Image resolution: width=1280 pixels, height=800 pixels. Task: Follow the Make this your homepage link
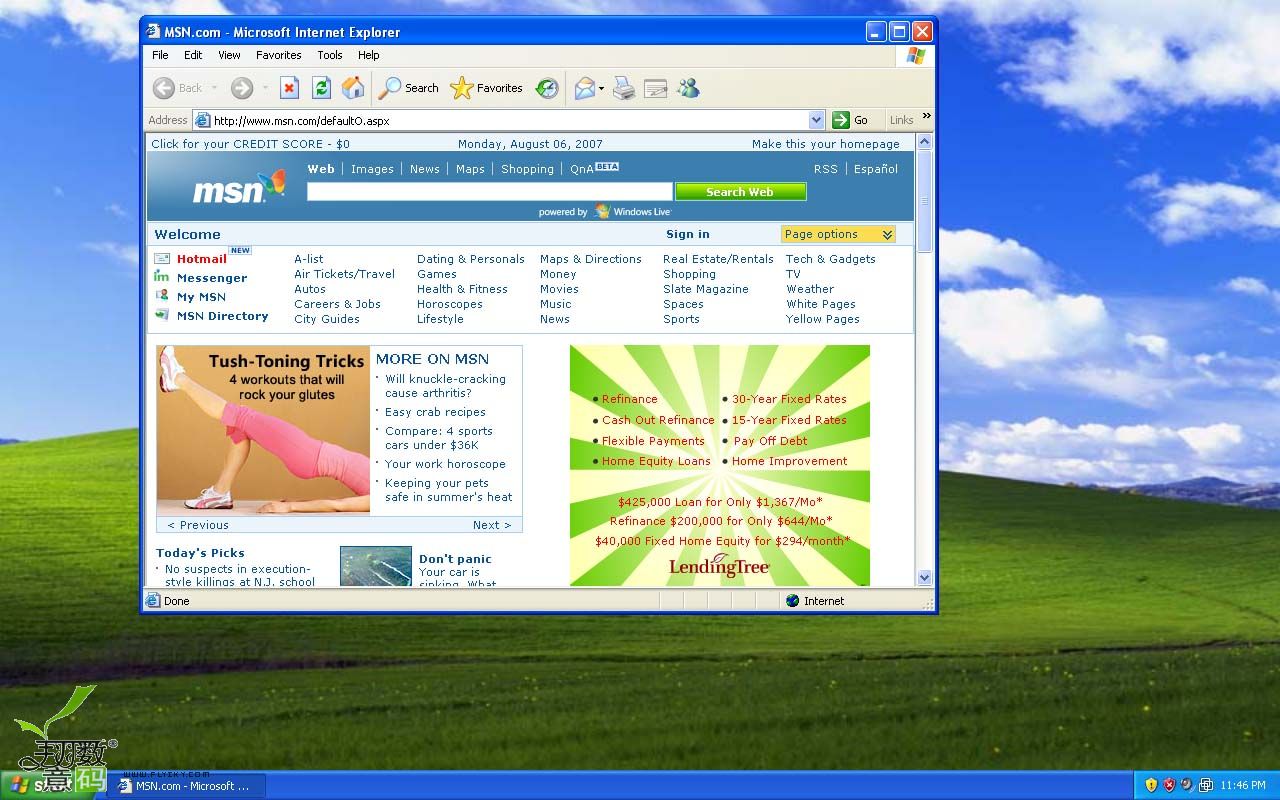(826, 144)
